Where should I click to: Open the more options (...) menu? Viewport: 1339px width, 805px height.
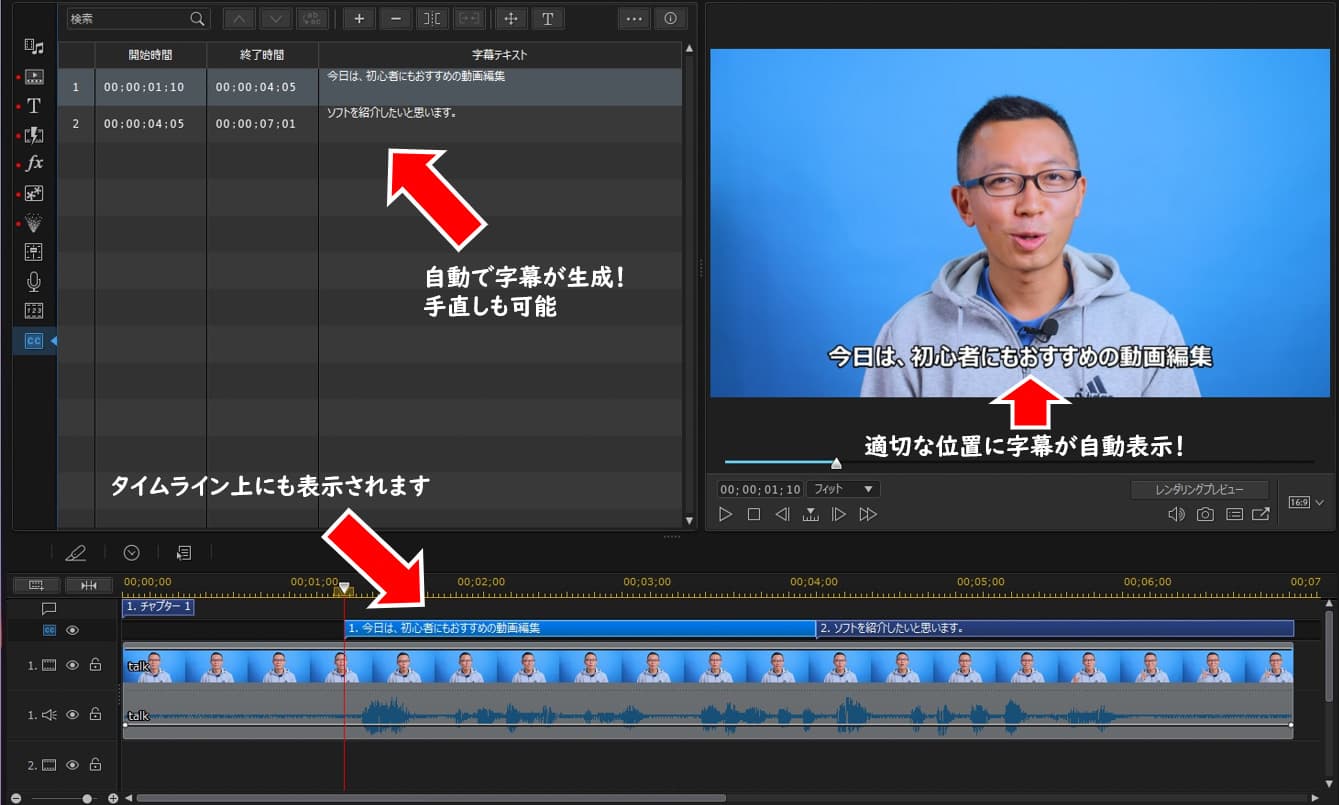(x=633, y=18)
